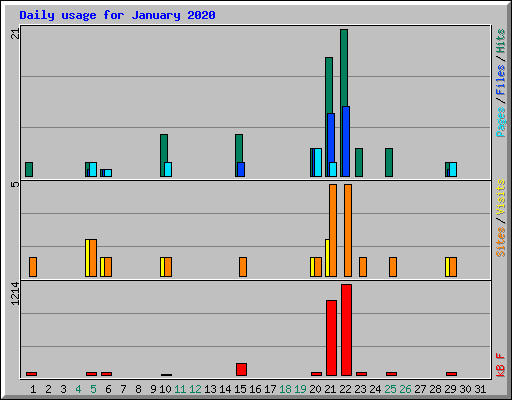Click x-axis day label 31

point(480,389)
